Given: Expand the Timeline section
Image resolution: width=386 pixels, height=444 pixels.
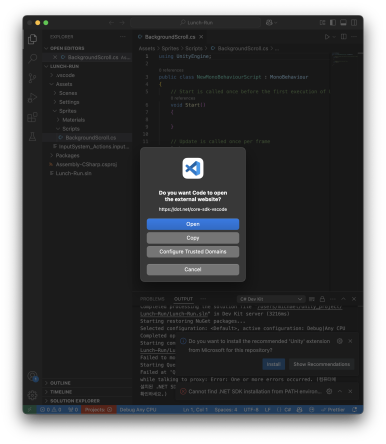Looking at the screenshot, I should coord(61,392).
